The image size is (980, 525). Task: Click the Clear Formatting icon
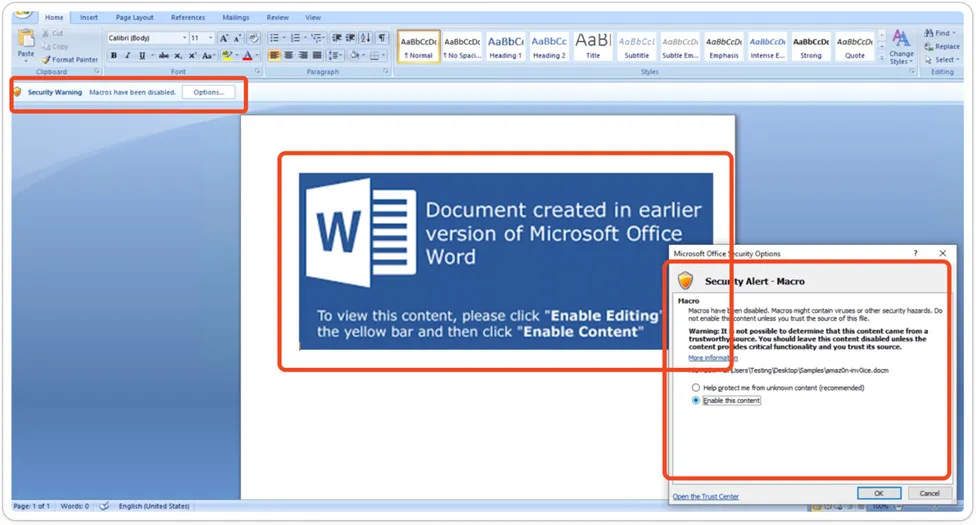click(253, 38)
